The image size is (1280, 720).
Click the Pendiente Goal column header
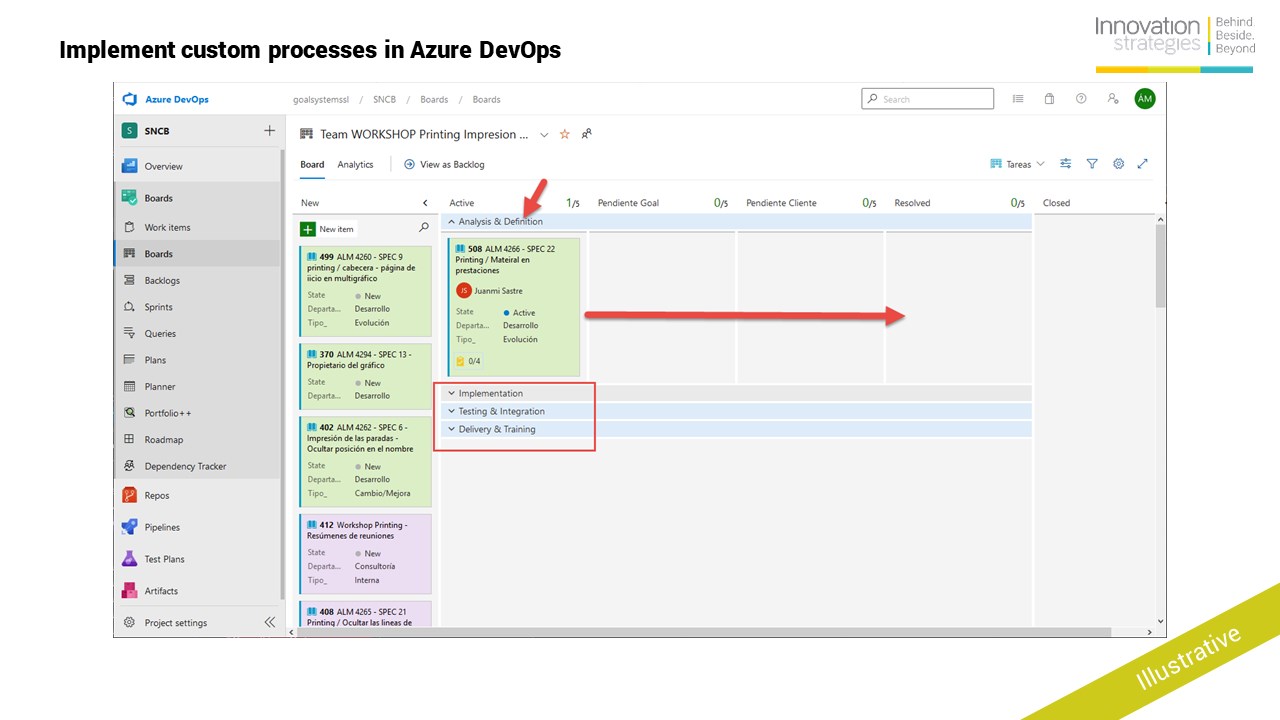click(x=628, y=203)
